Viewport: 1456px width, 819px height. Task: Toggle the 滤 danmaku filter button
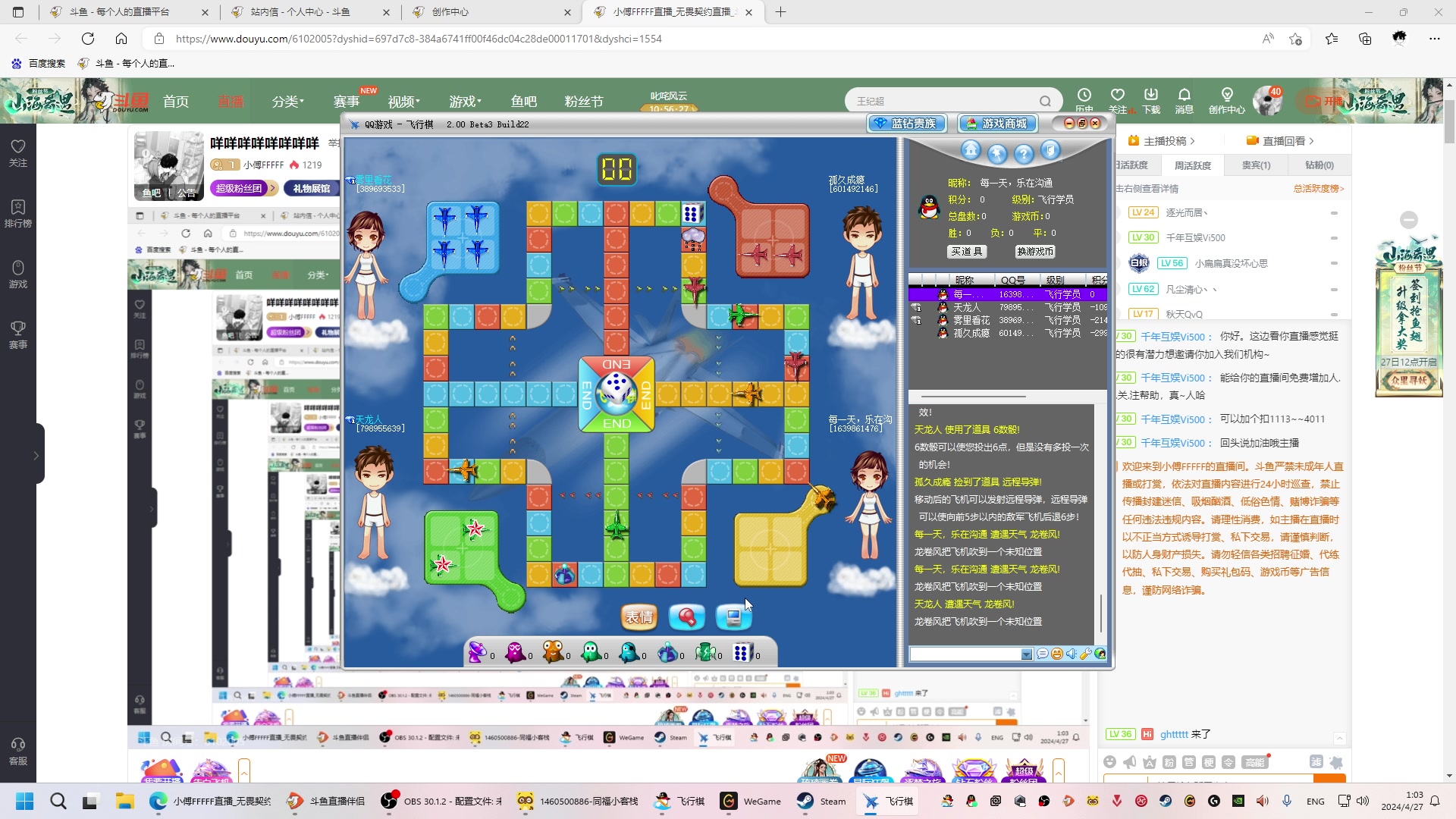pos(1316,762)
